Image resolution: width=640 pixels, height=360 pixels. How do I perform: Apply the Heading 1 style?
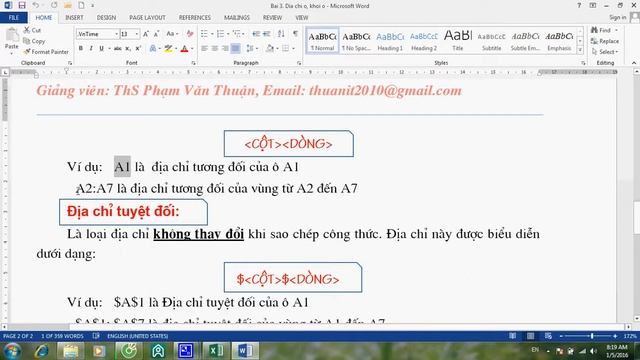click(x=390, y=41)
